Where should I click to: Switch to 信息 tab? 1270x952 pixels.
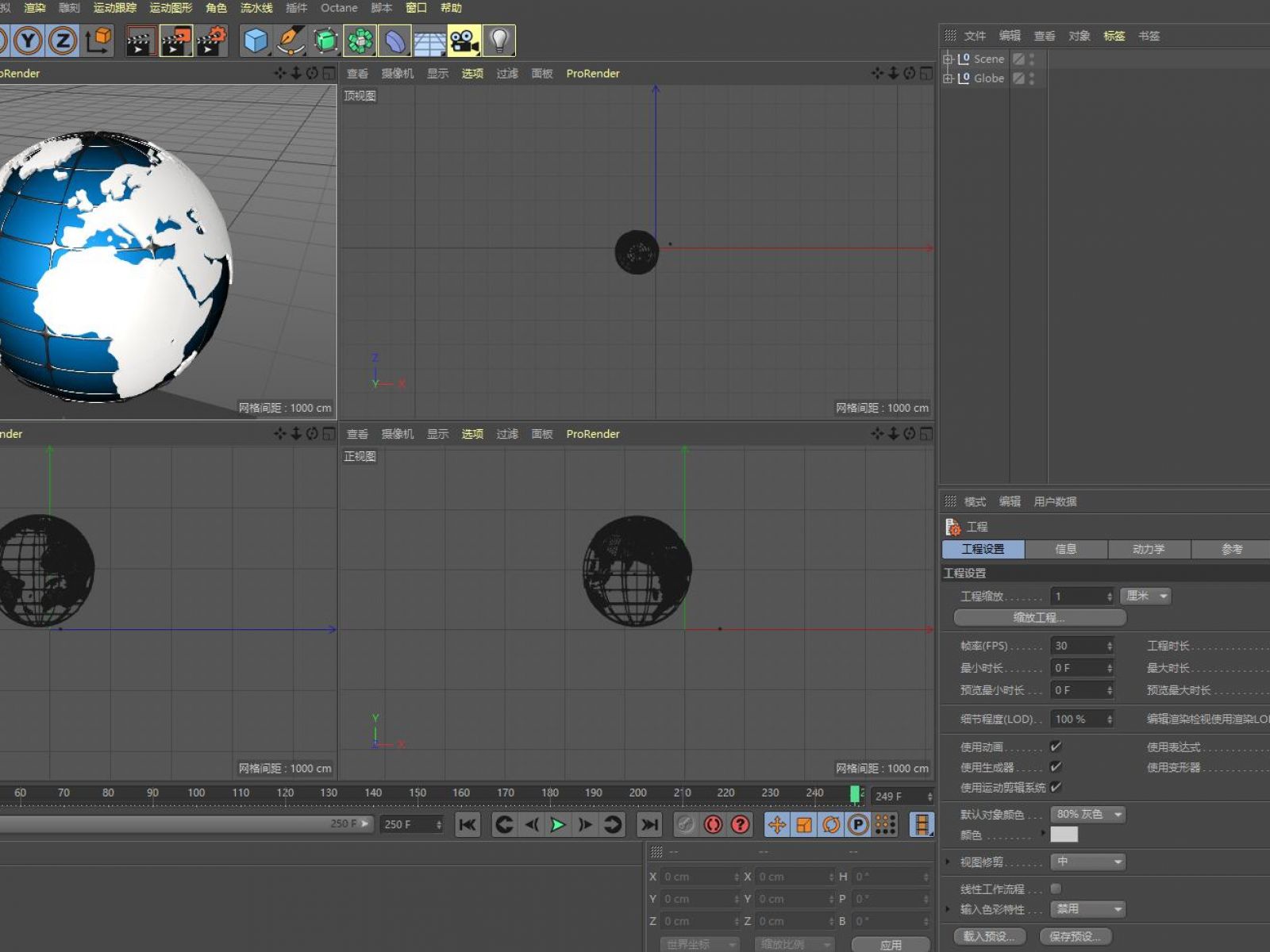pyautogui.click(x=1066, y=549)
